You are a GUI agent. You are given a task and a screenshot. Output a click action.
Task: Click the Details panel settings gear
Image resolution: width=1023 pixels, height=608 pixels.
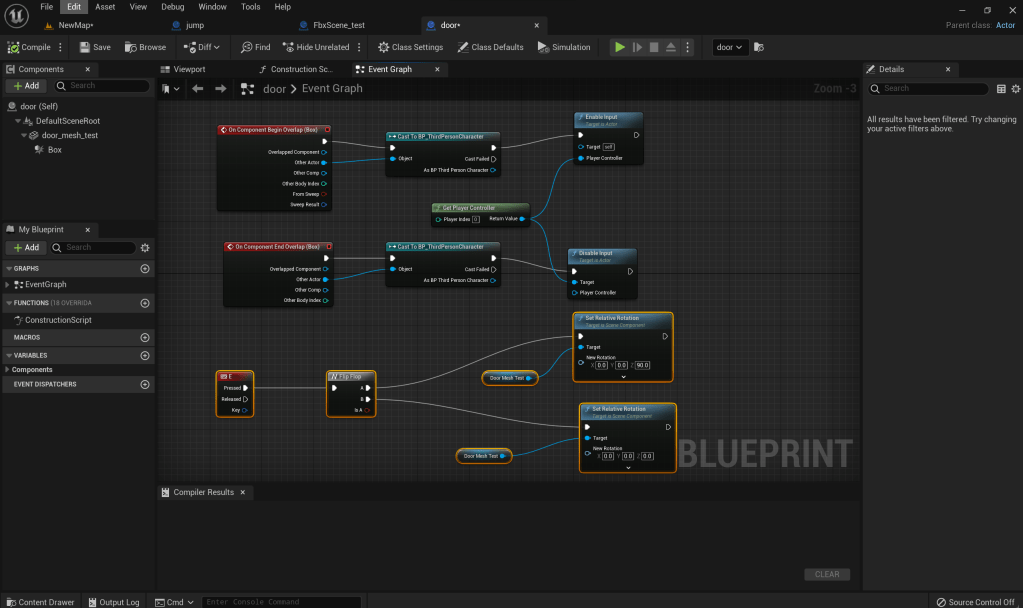1015,88
